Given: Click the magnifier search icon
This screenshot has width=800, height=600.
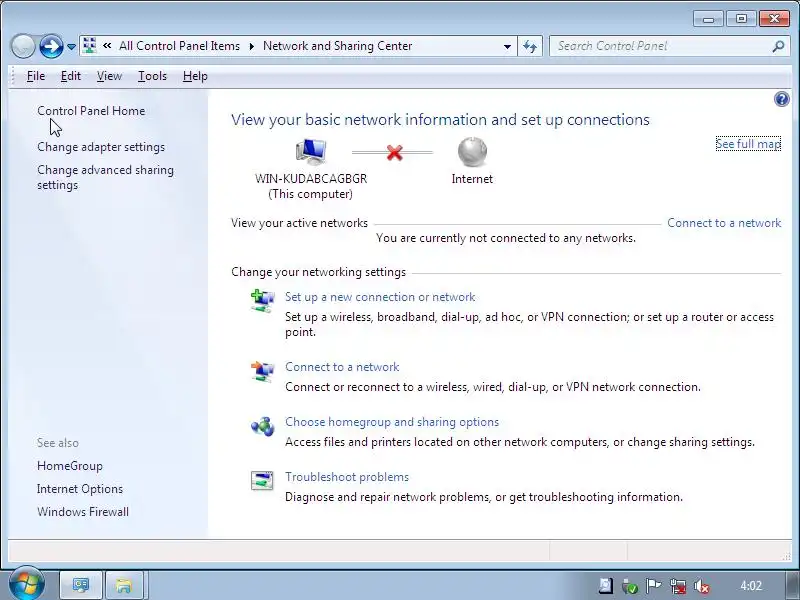Looking at the screenshot, I should pos(778,46).
